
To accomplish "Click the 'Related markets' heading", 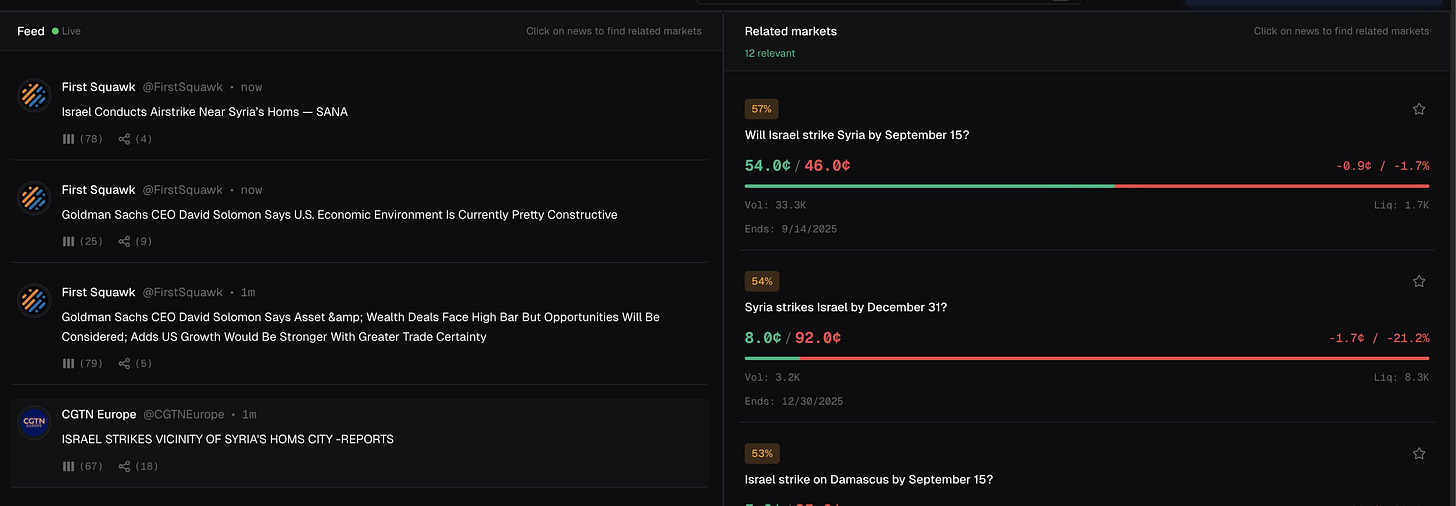I will tap(791, 31).
